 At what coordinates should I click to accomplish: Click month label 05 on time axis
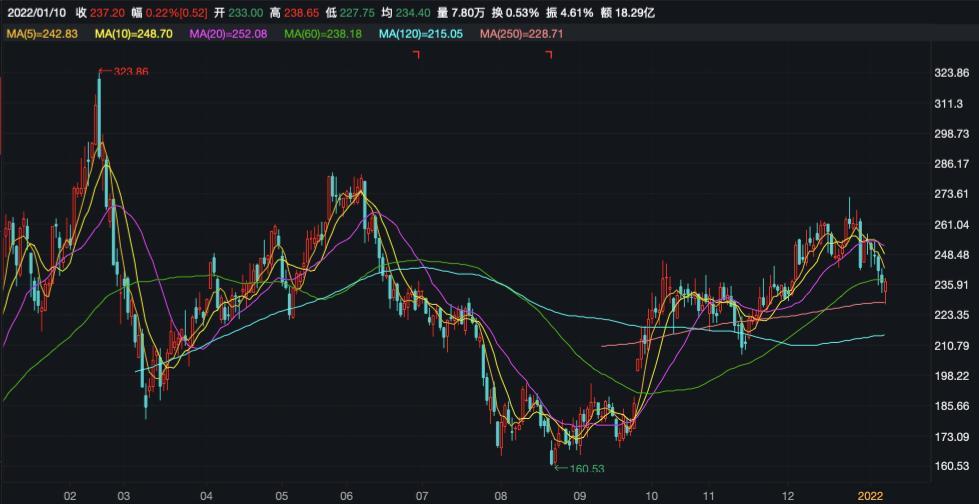point(281,496)
